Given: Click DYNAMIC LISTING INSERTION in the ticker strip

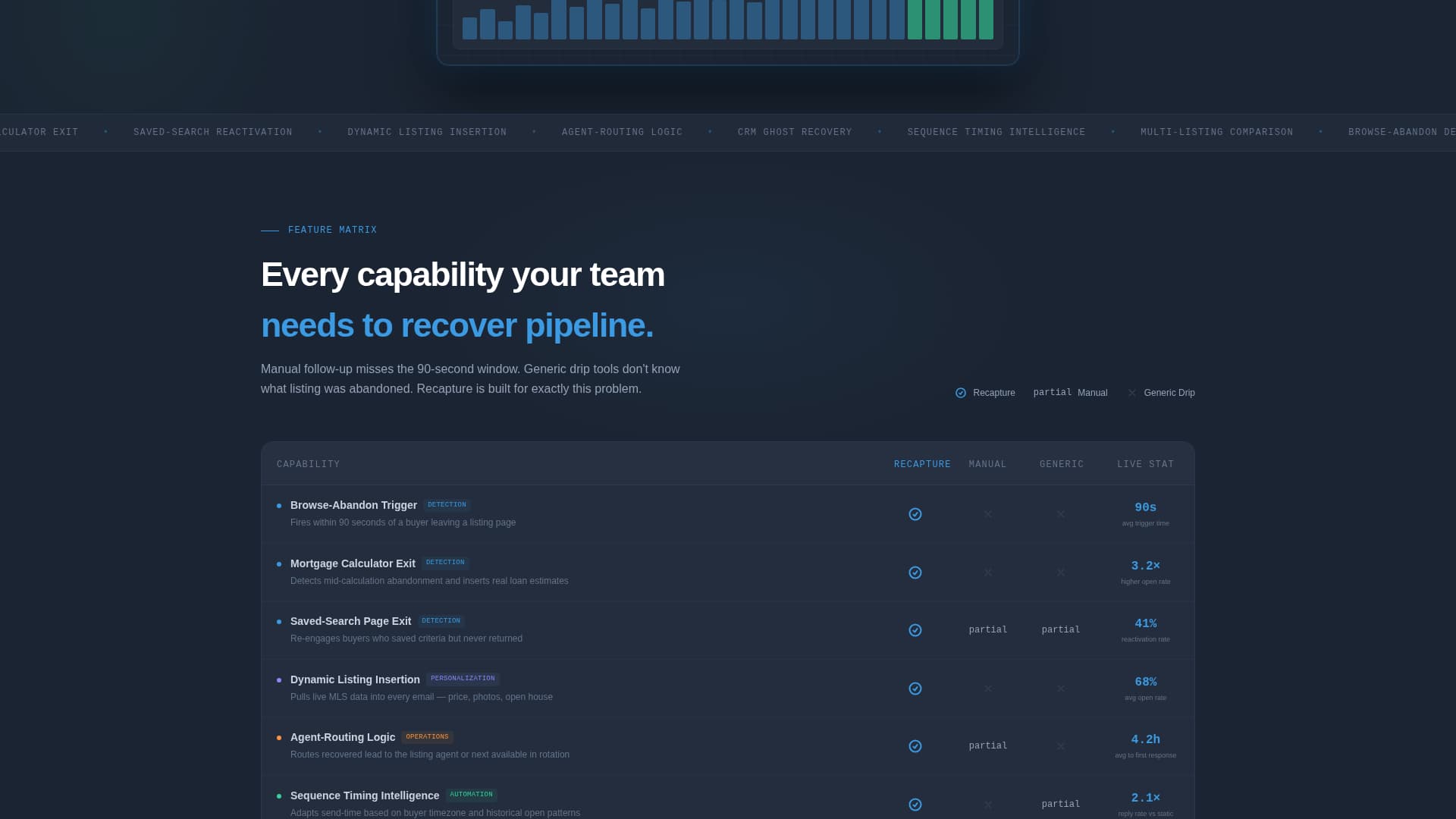Looking at the screenshot, I should point(427,132).
